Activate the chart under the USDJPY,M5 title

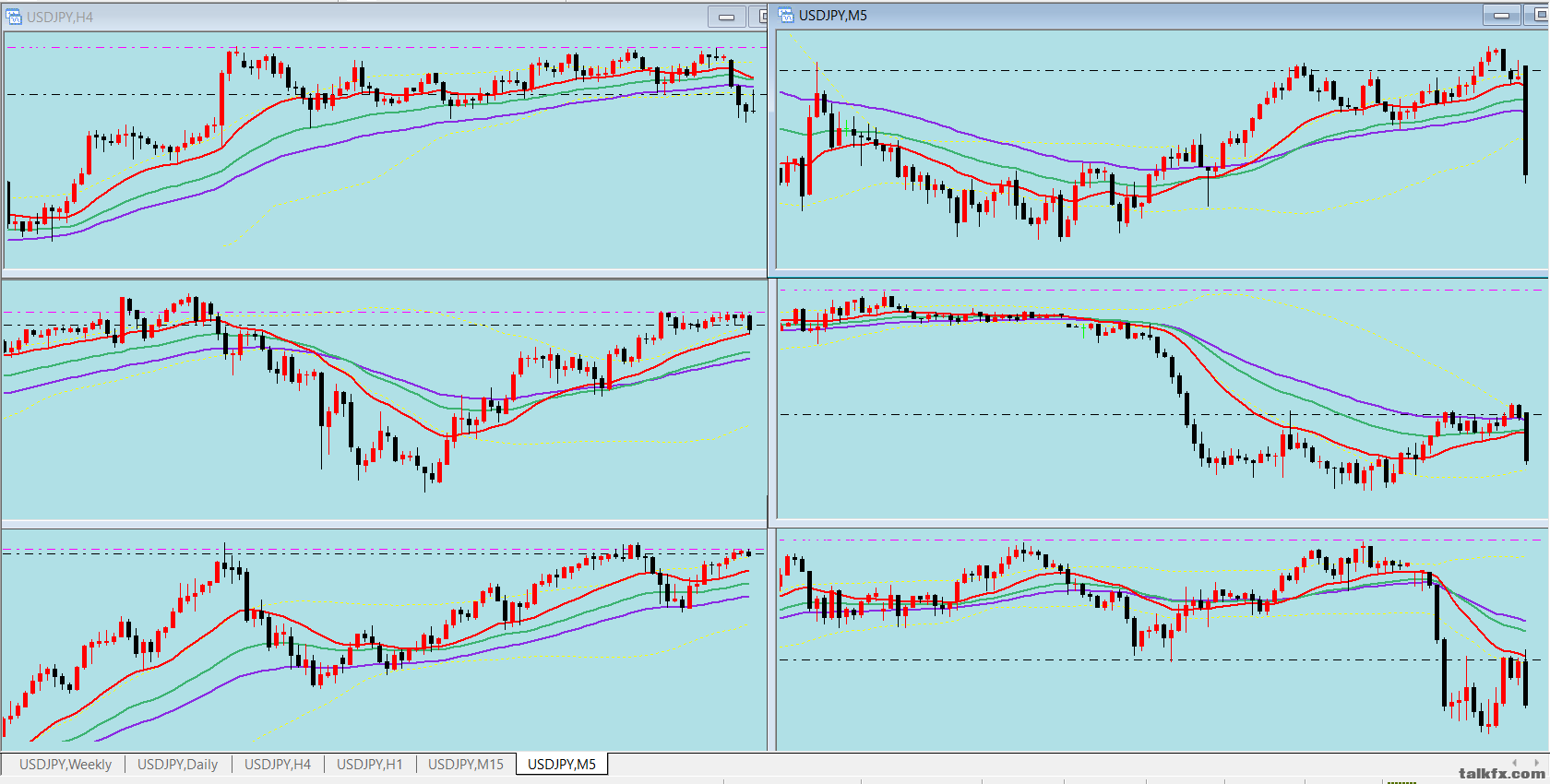pos(1162,149)
